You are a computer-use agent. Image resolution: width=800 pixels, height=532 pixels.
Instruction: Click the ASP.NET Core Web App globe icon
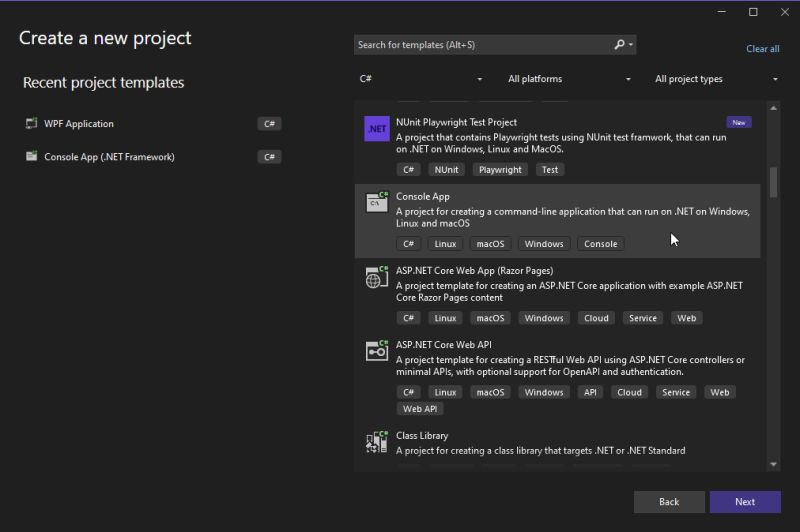(377, 277)
